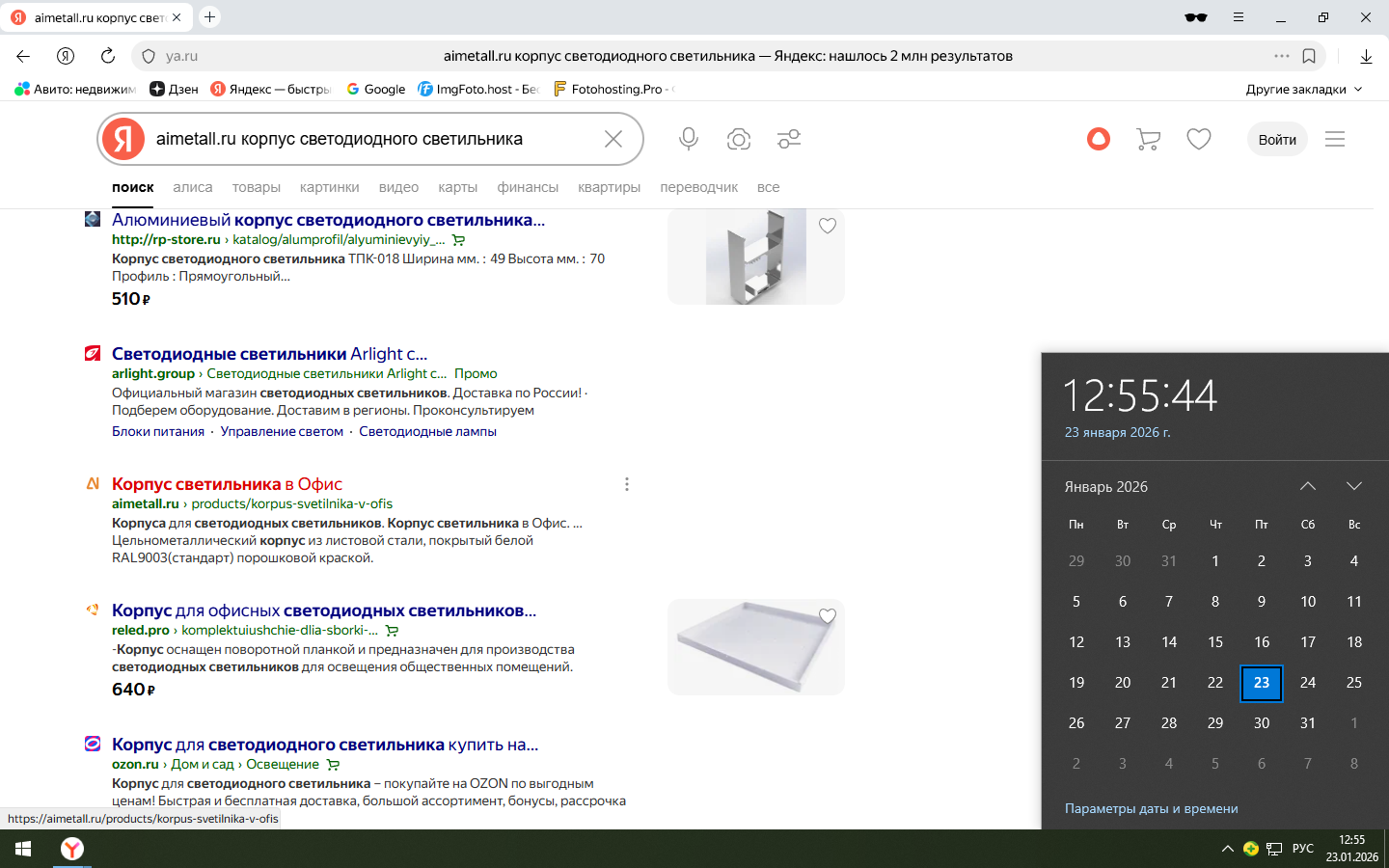Viewport: 1389px width, 868px height.
Task: Click the Войти sign-in button
Action: tap(1277, 139)
